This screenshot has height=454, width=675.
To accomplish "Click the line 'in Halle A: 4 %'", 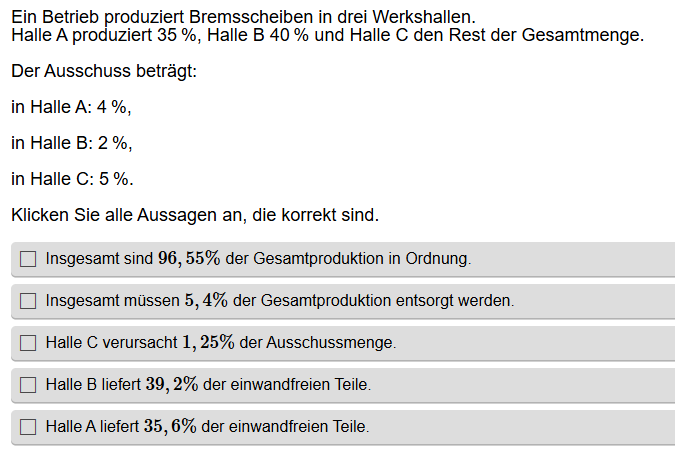I will (x=71, y=108).
